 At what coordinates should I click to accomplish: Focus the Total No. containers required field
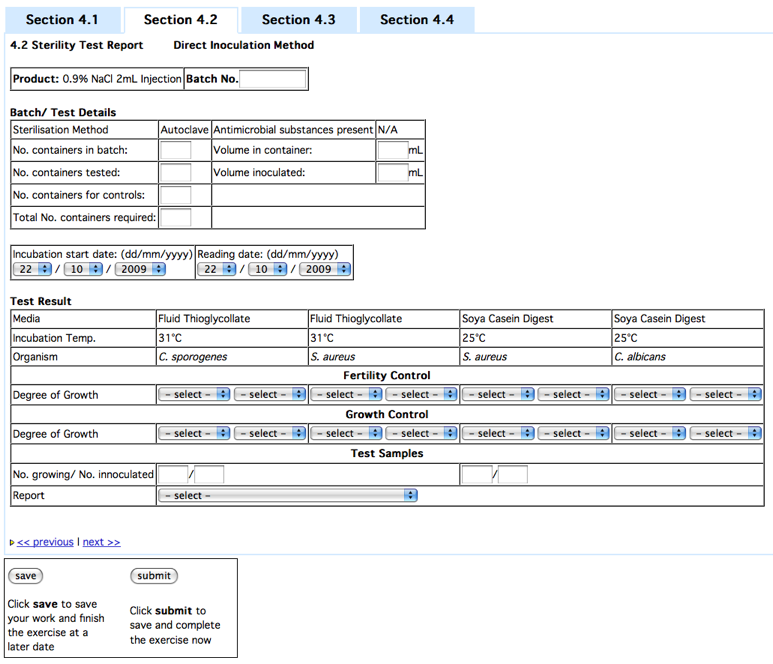point(175,217)
